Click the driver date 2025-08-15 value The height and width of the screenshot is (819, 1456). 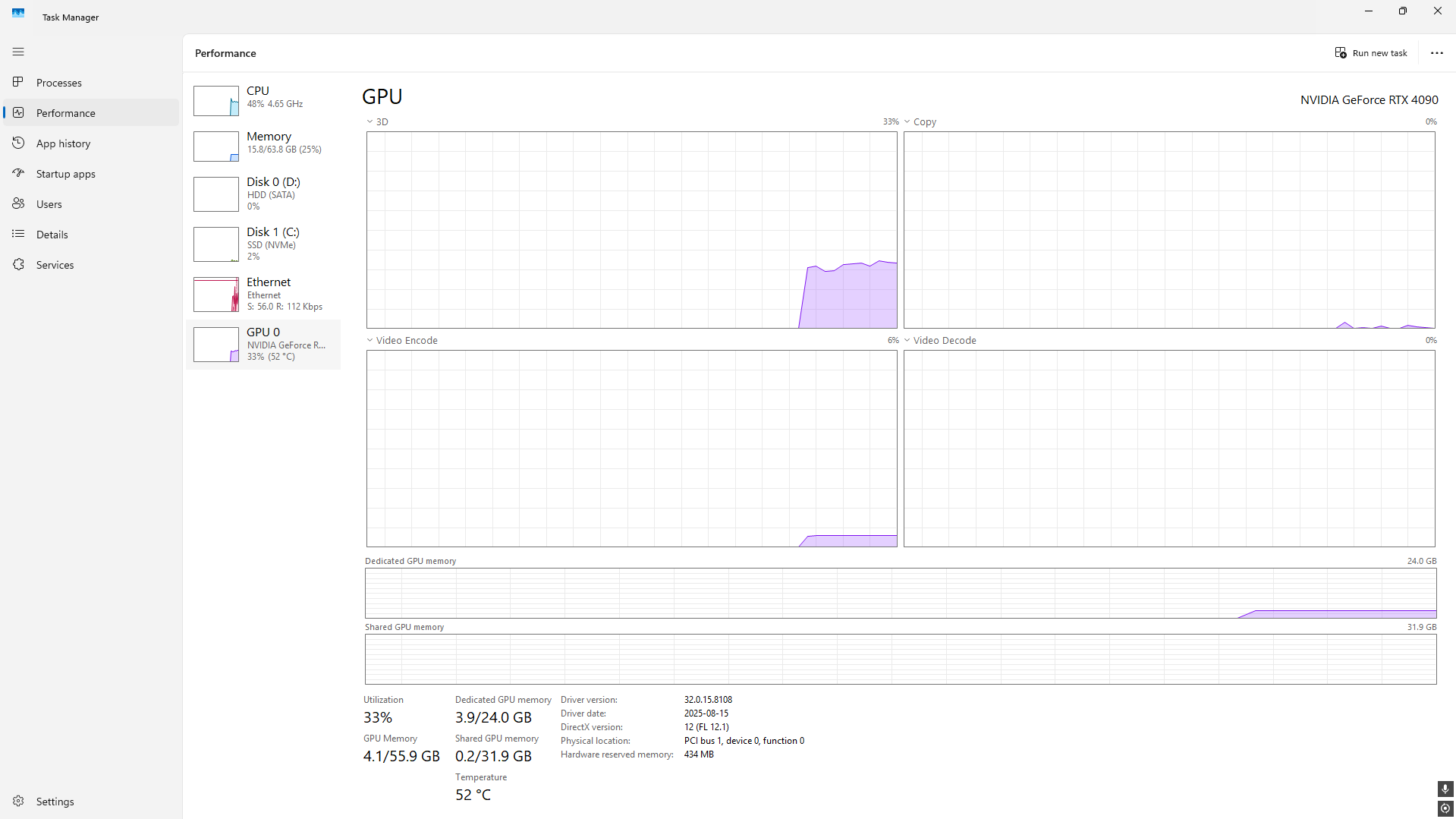tap(706, 713)
